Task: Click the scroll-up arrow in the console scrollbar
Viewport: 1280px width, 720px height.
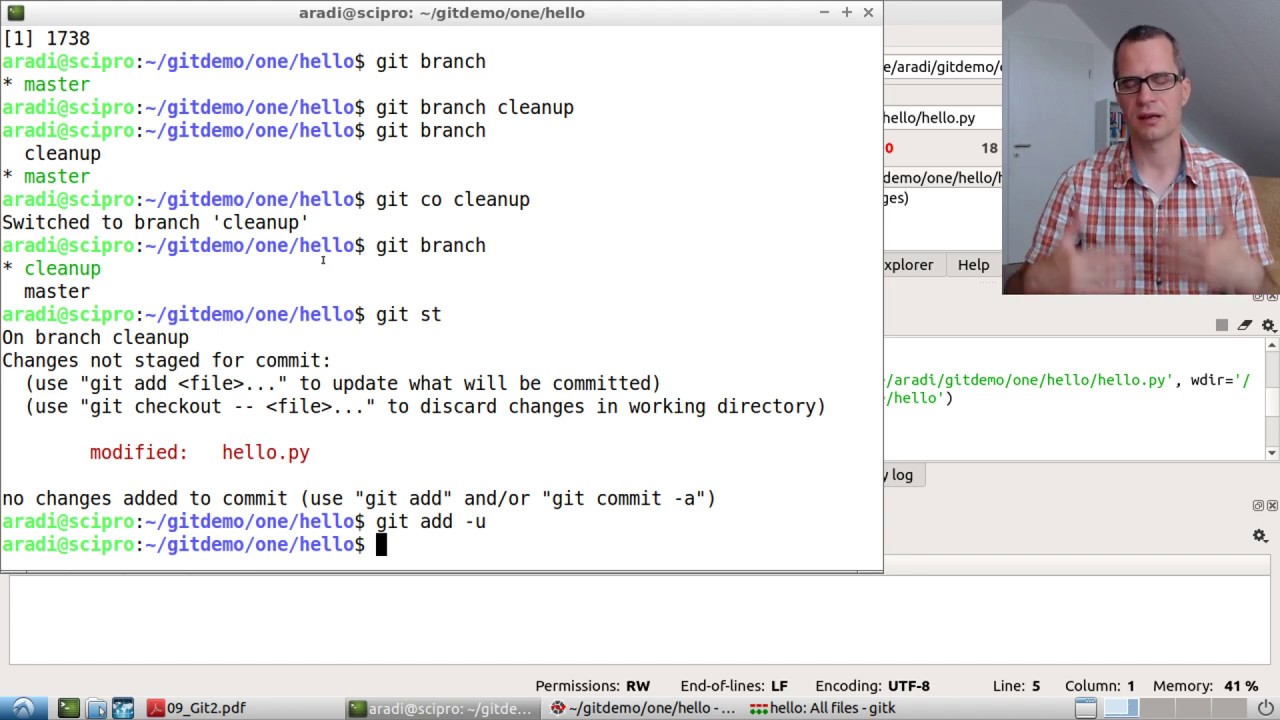Action: 1271,346
